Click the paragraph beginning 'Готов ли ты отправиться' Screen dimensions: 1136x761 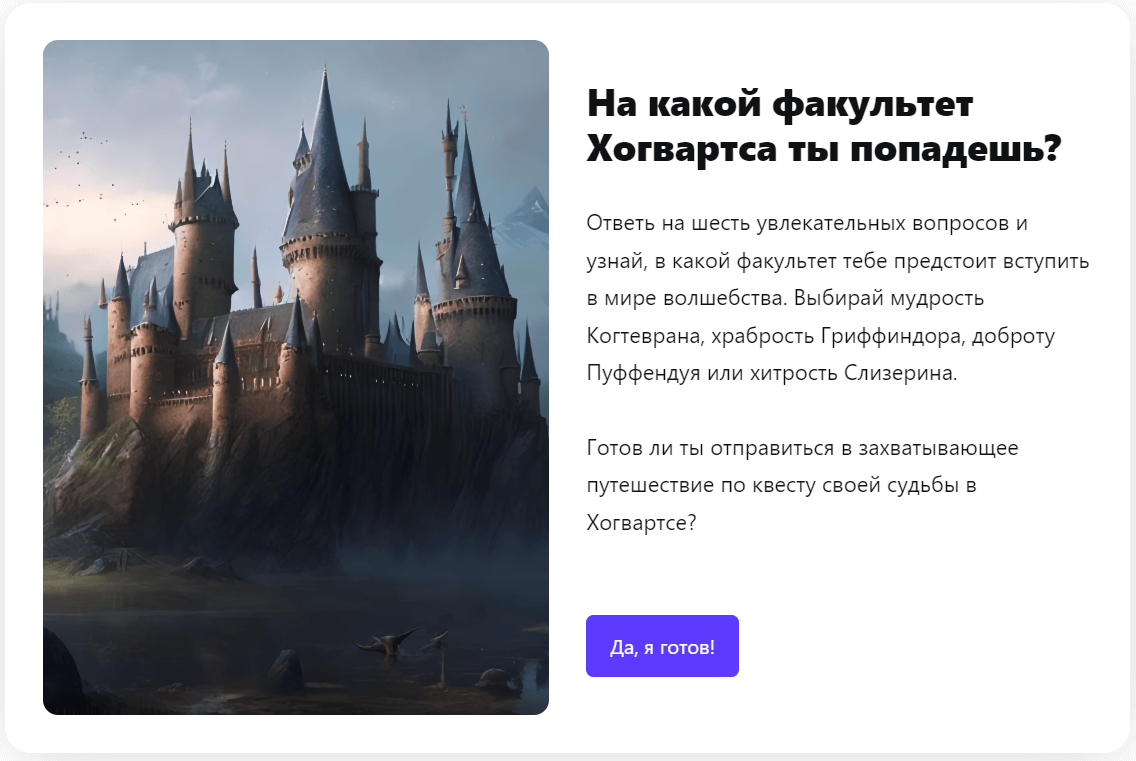tap(802, 485)
